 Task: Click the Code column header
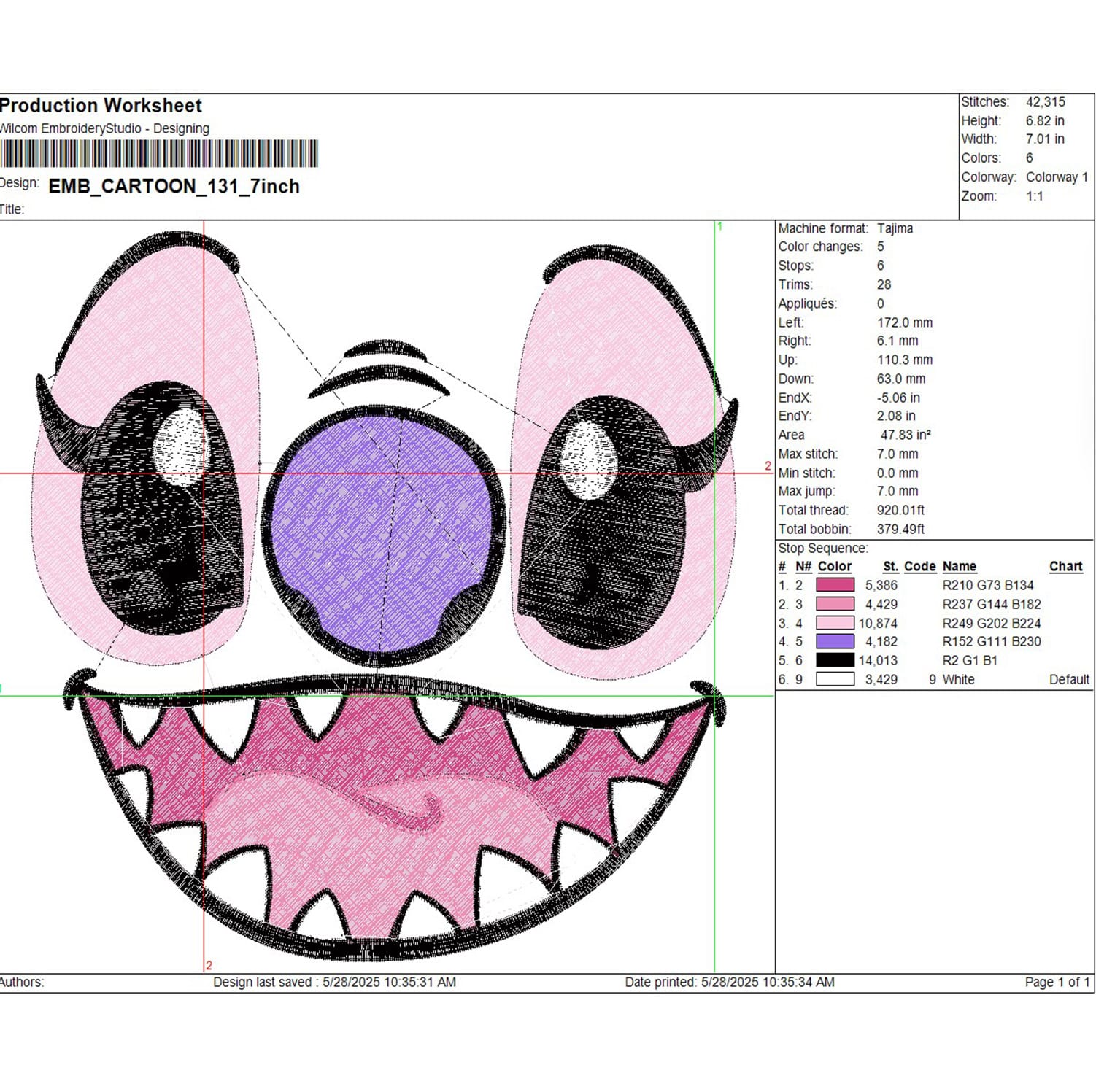919,567
